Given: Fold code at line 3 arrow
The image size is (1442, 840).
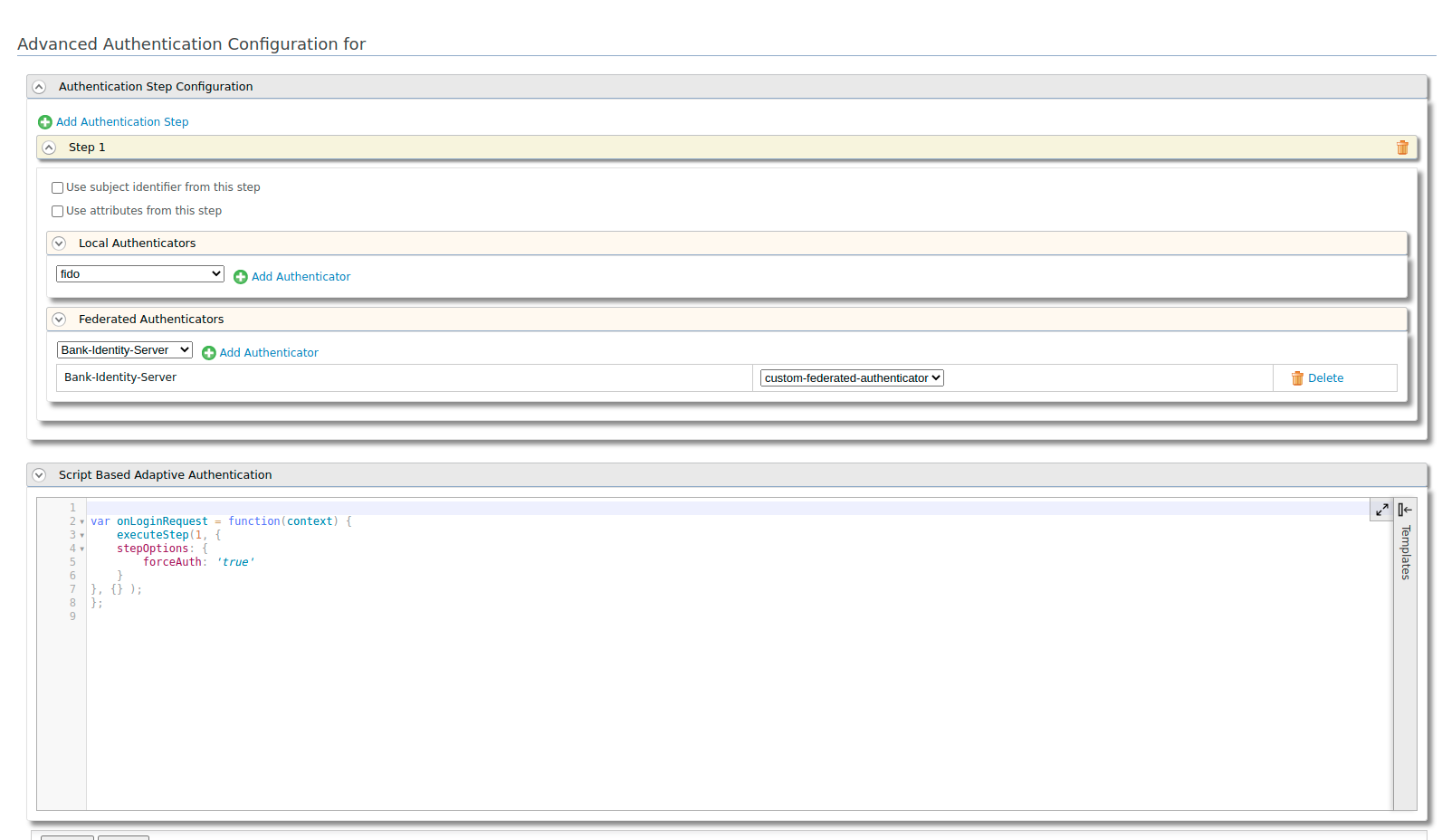Looking at the screenshot, I should (82, 536).
